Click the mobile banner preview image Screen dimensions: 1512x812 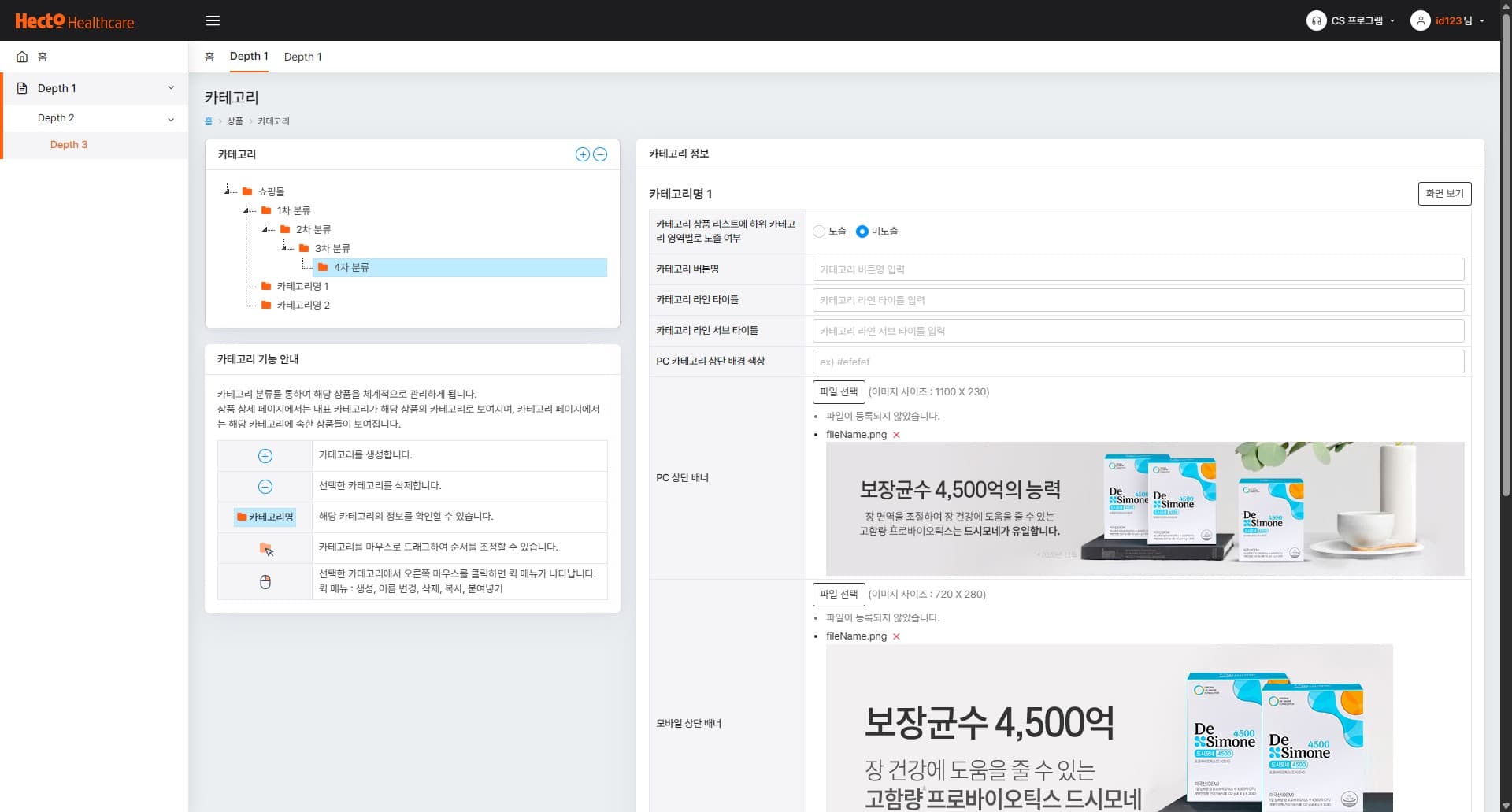[x=1109, y=728]
